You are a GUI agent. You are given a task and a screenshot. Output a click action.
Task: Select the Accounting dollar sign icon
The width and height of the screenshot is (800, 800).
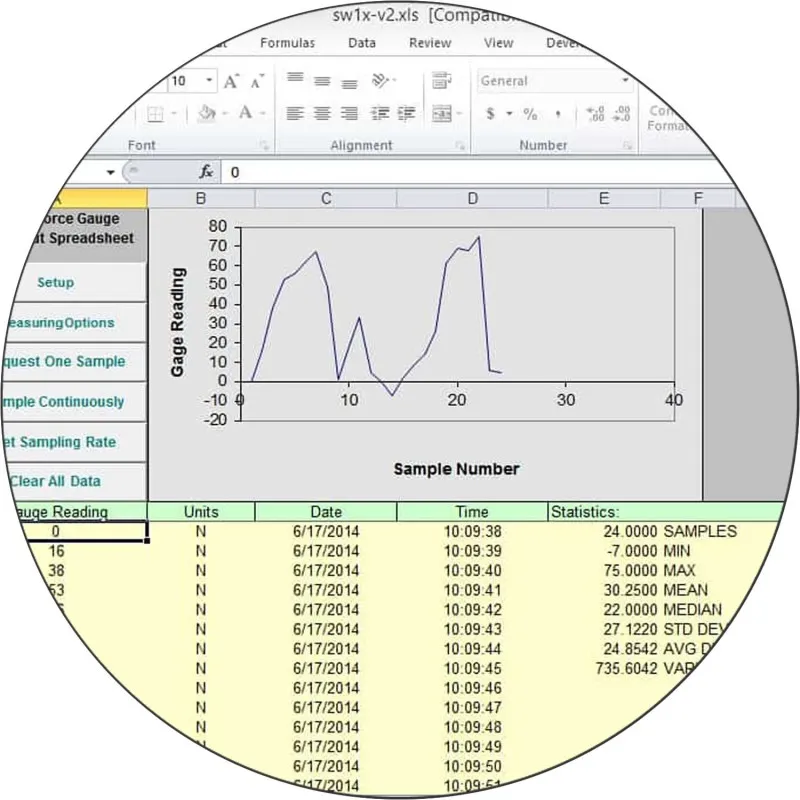pos(490,114)
